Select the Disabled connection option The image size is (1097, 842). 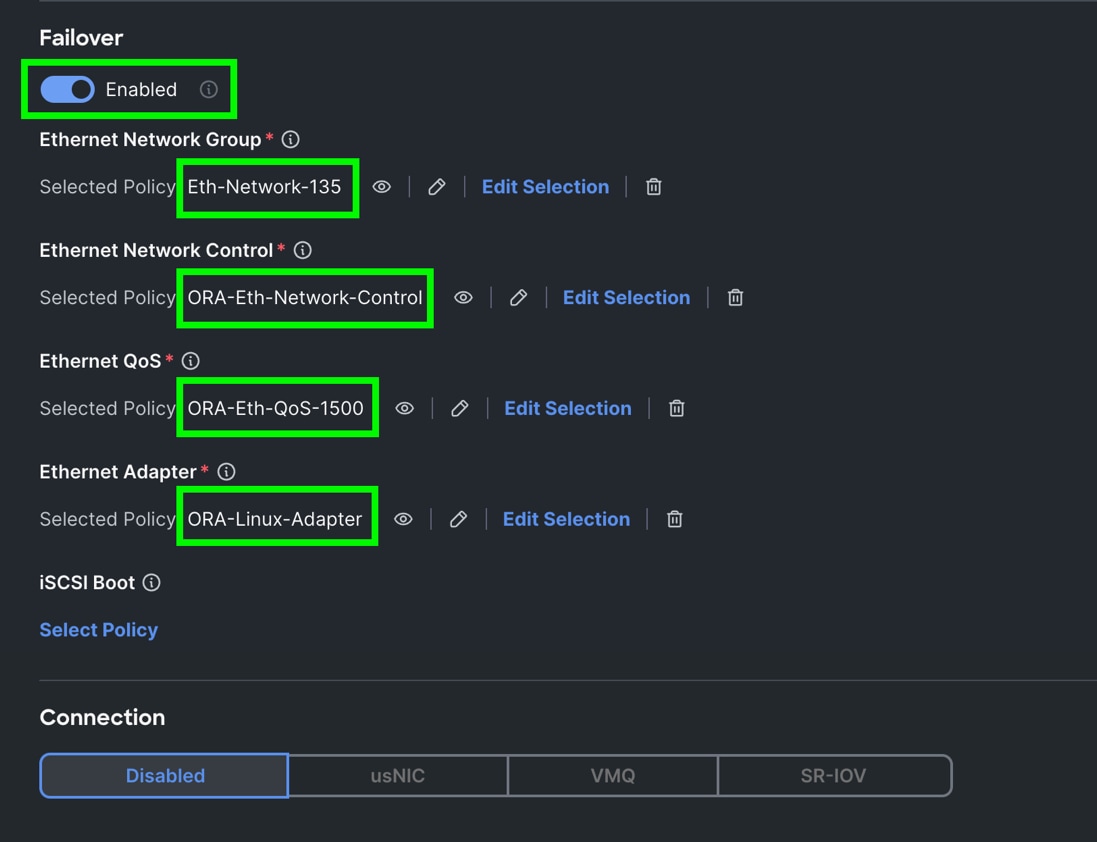click(165, 776)
